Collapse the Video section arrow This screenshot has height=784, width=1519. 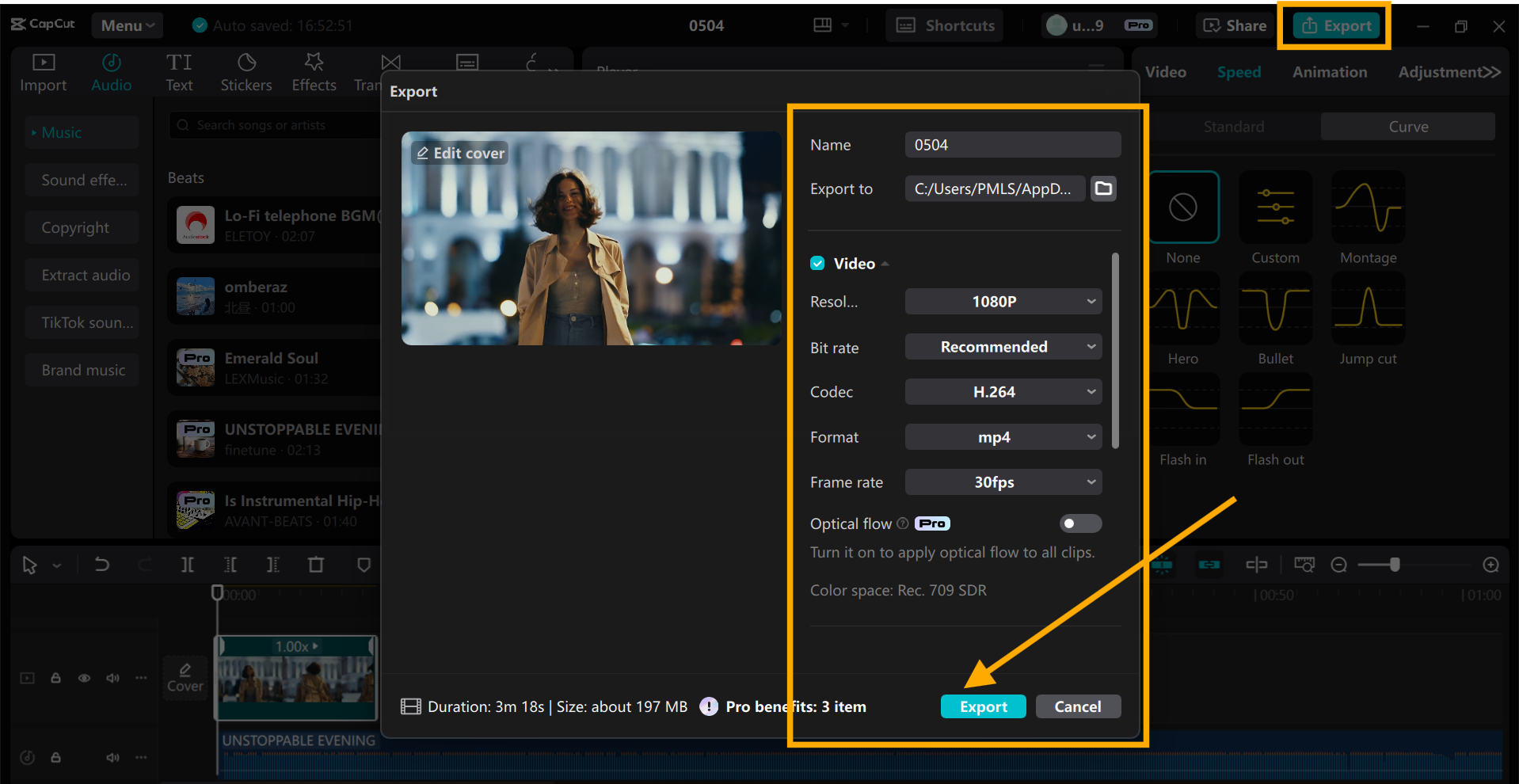[x=885, y=264]
